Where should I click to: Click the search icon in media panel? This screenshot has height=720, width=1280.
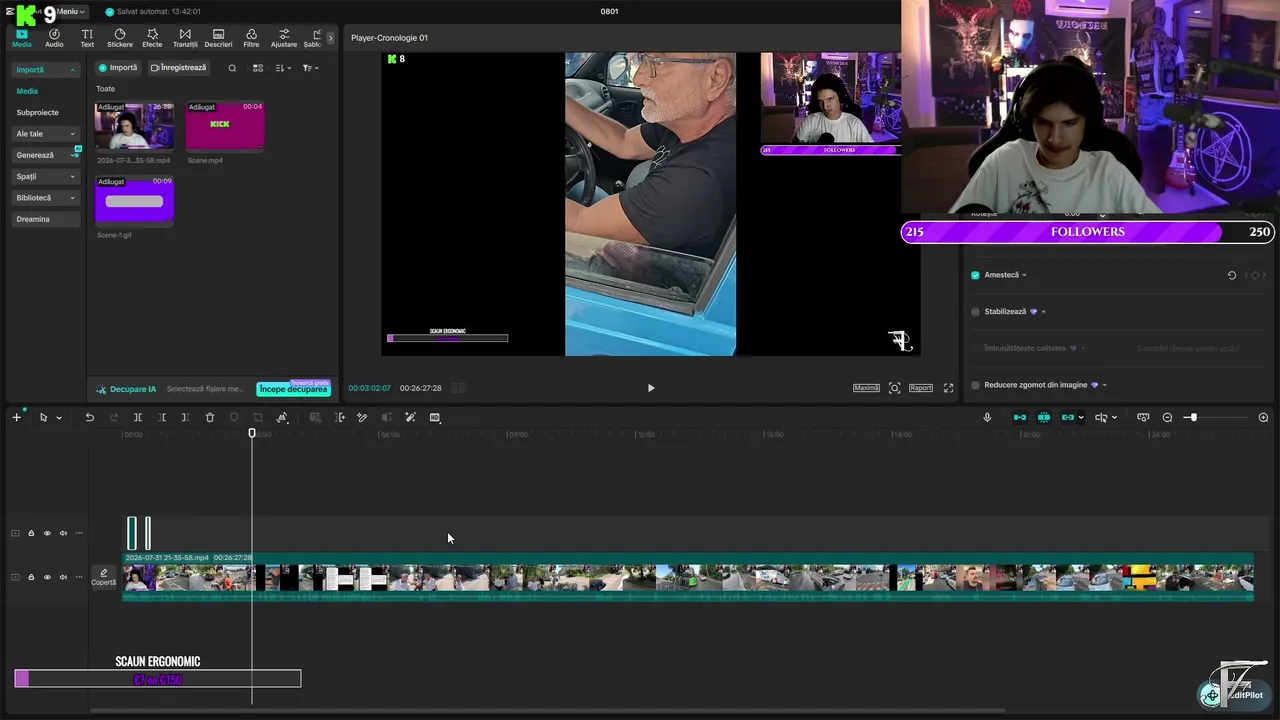click(232, 68)
